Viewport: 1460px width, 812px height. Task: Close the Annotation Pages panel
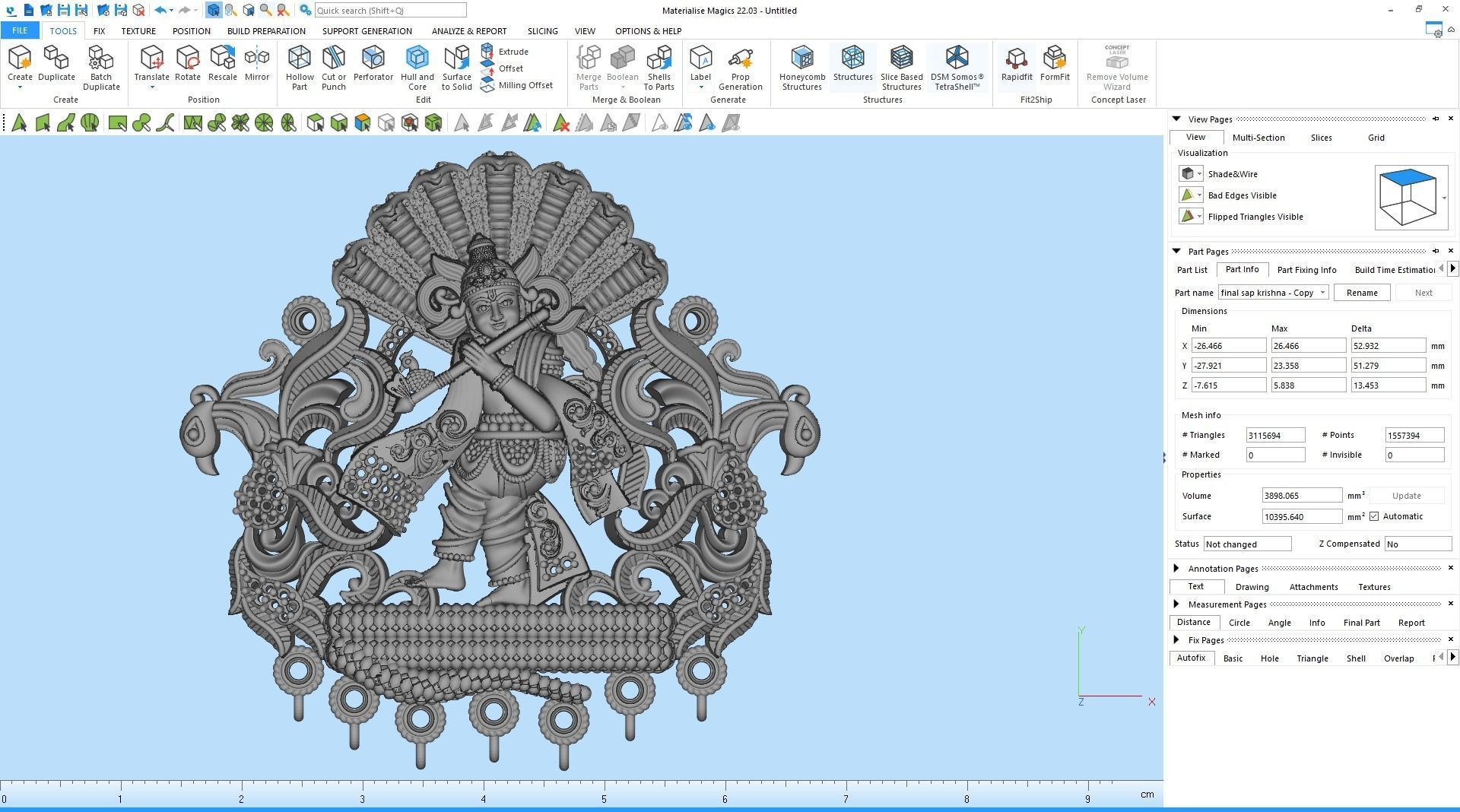pos(1450,568)
